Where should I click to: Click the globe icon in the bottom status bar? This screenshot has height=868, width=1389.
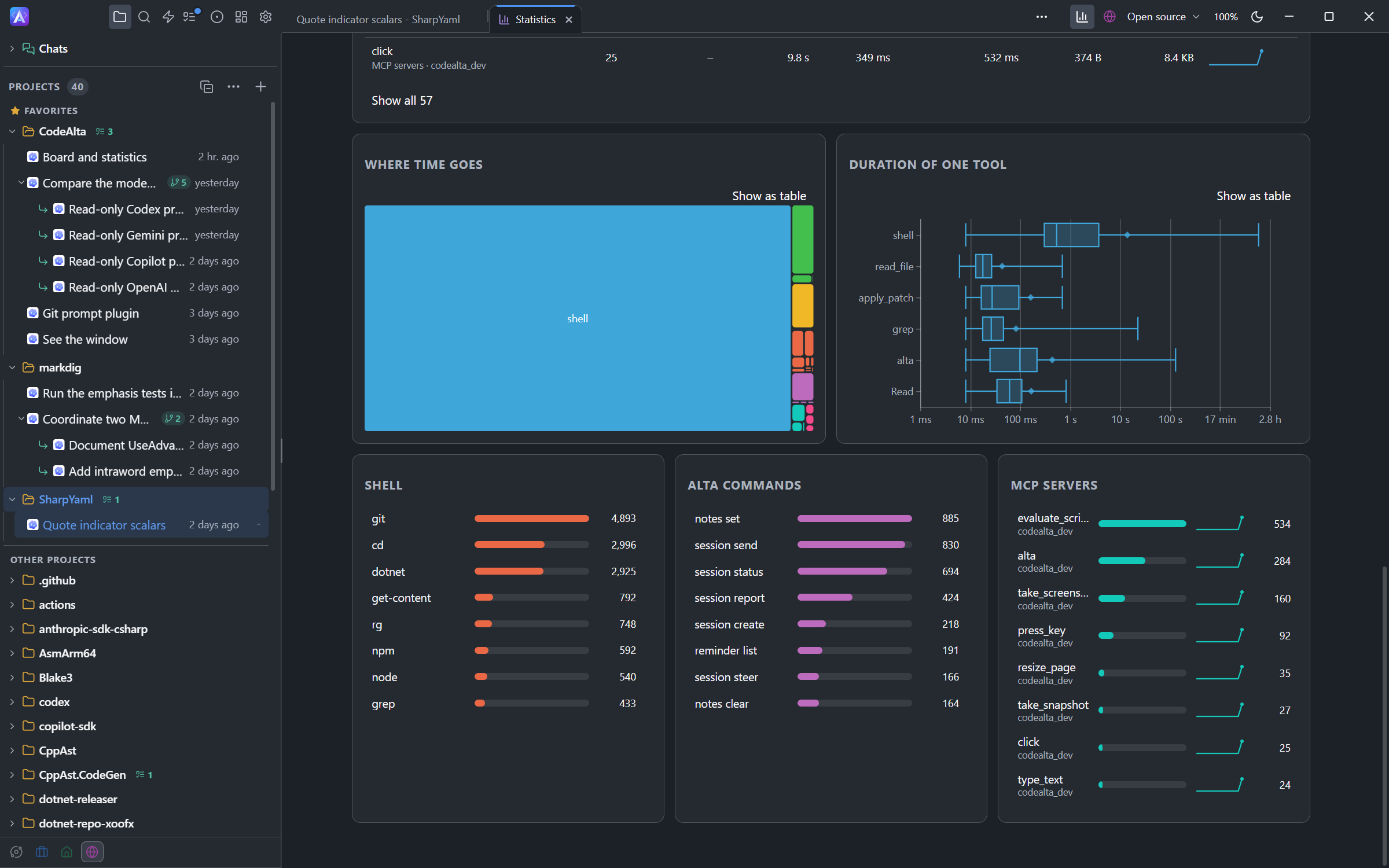(92, 852)
